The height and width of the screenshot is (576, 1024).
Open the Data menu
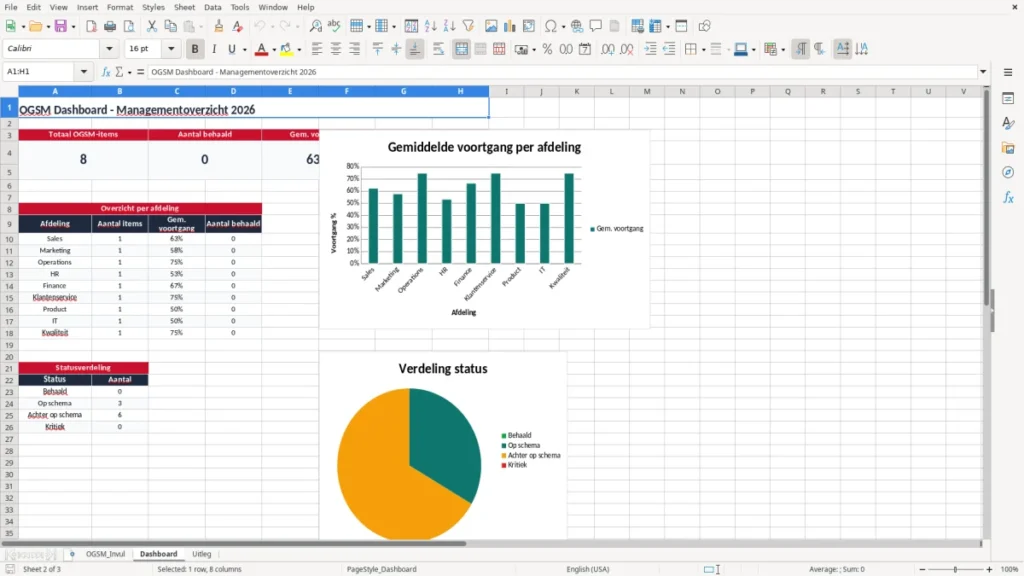pyautogui.click(x=213, y=7)
